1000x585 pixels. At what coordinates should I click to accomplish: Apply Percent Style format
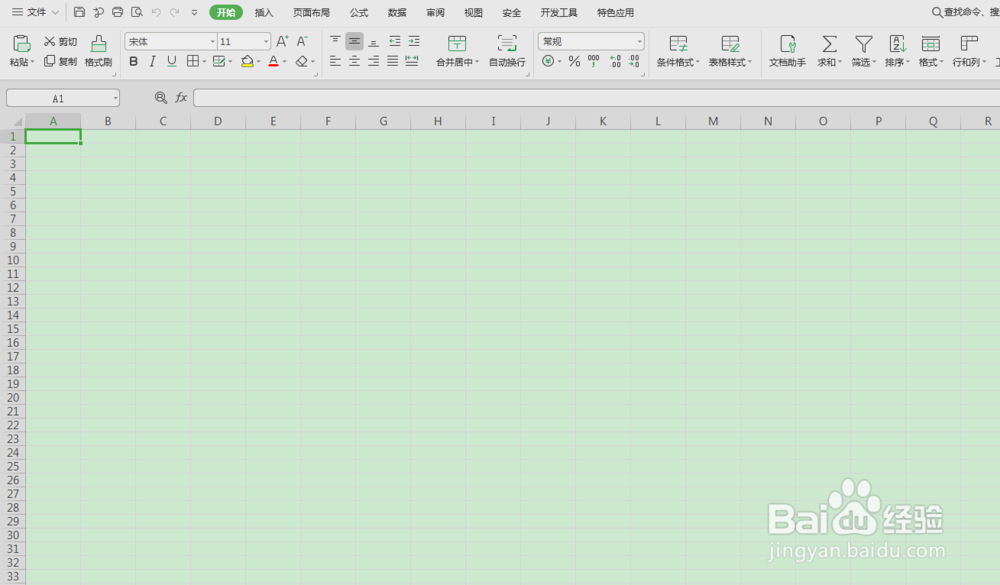point(574,61)
